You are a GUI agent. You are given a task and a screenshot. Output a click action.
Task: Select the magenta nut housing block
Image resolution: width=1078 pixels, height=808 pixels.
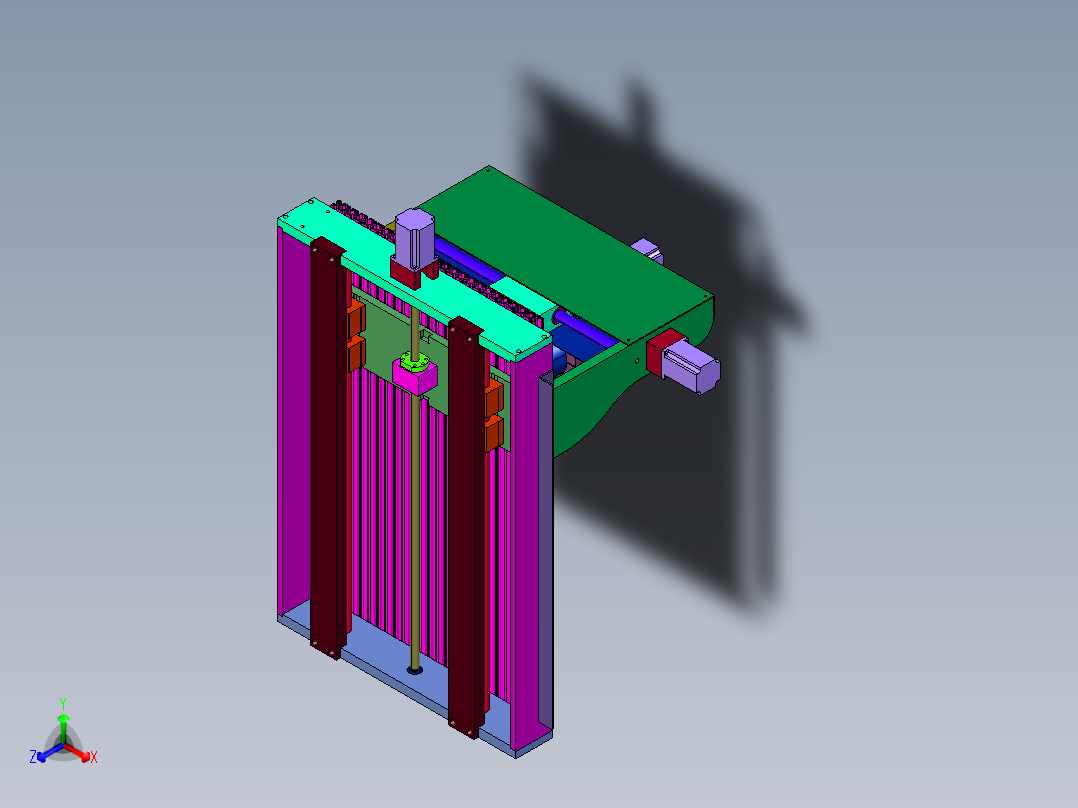pyautogui.click(x=415, y=378)
